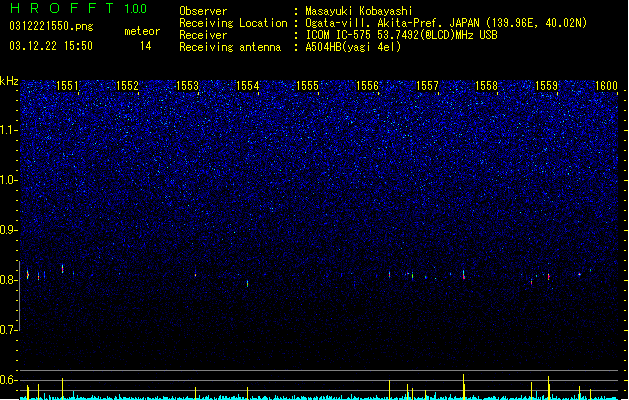Click the HROFFT 1.0.0 title text

pyautogui.click(x=78, y=8)
